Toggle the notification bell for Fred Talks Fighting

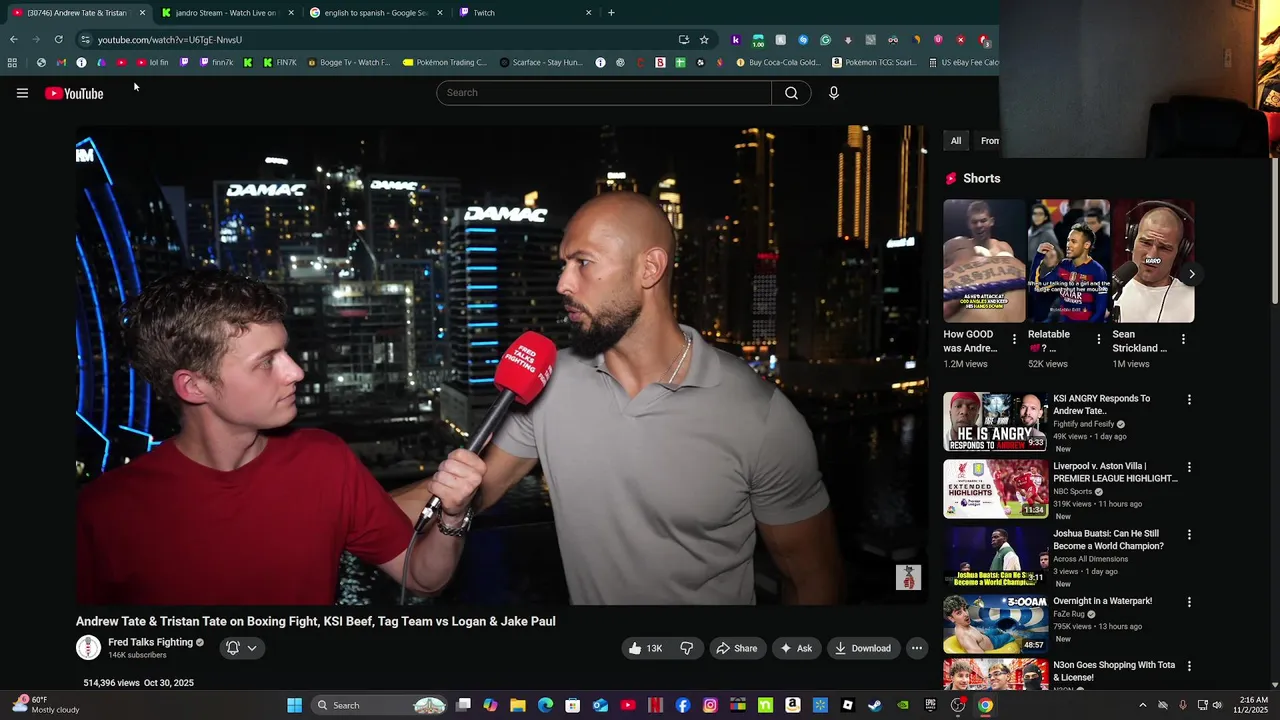233,648
